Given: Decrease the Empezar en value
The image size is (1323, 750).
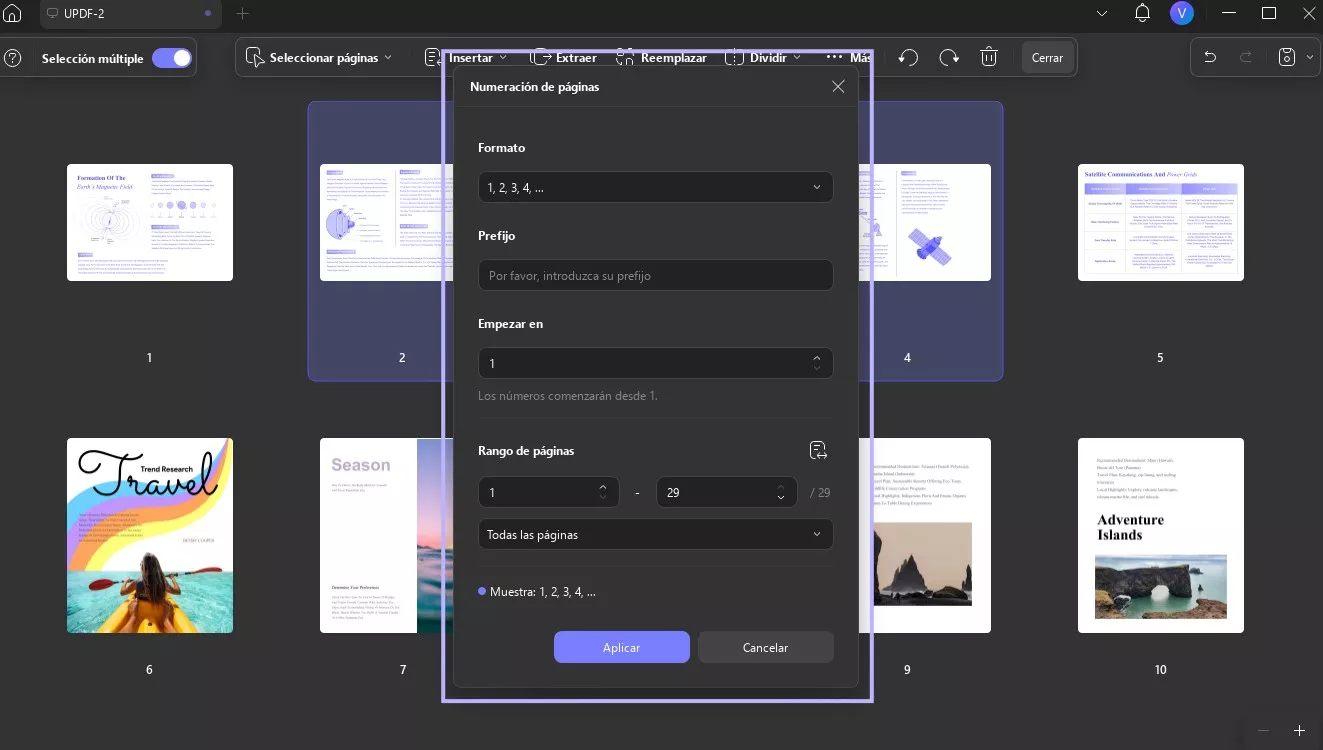Looking at the screenshot, I should tap(817, 369).
